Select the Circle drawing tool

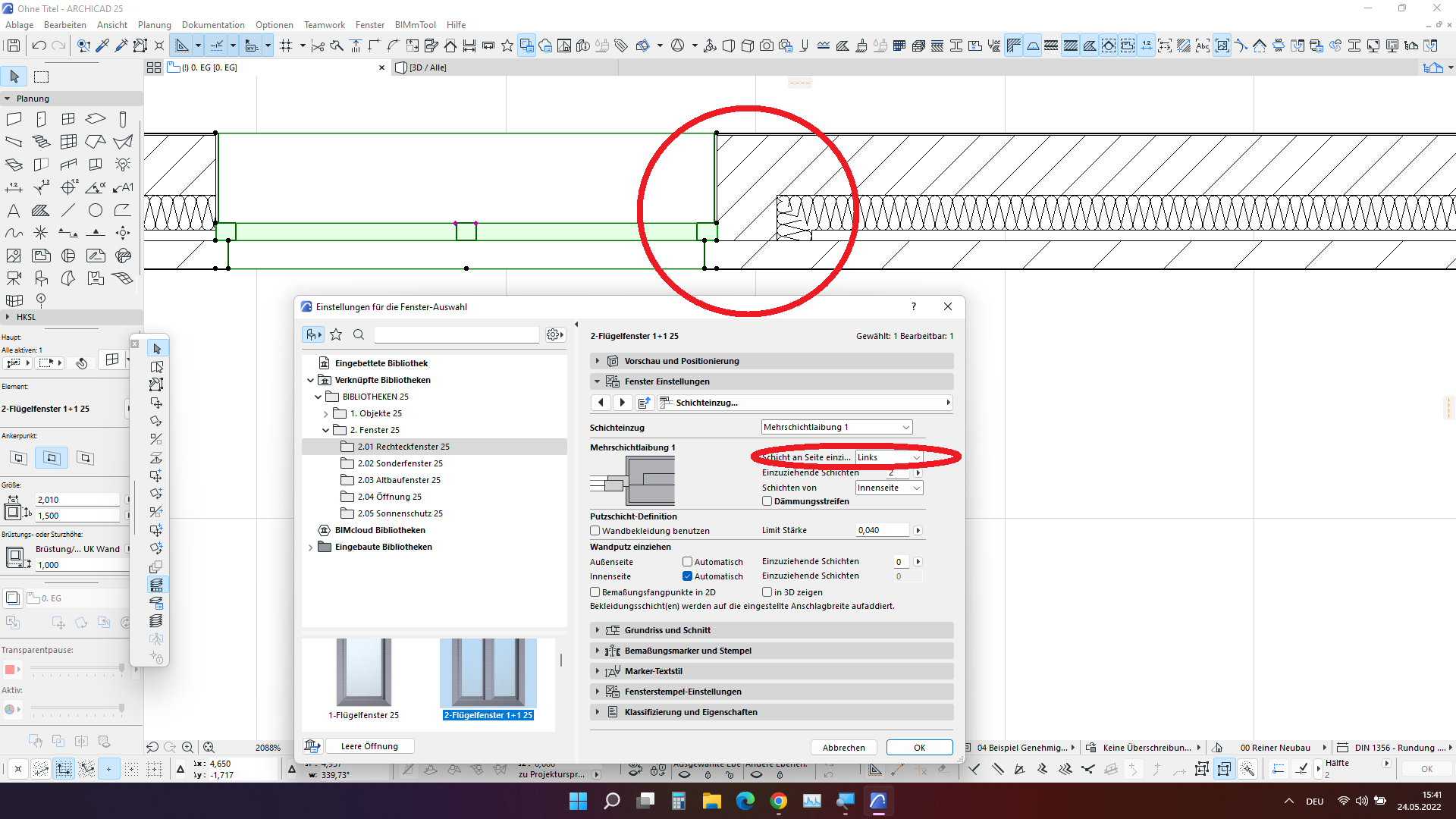(x=96, y=210)
